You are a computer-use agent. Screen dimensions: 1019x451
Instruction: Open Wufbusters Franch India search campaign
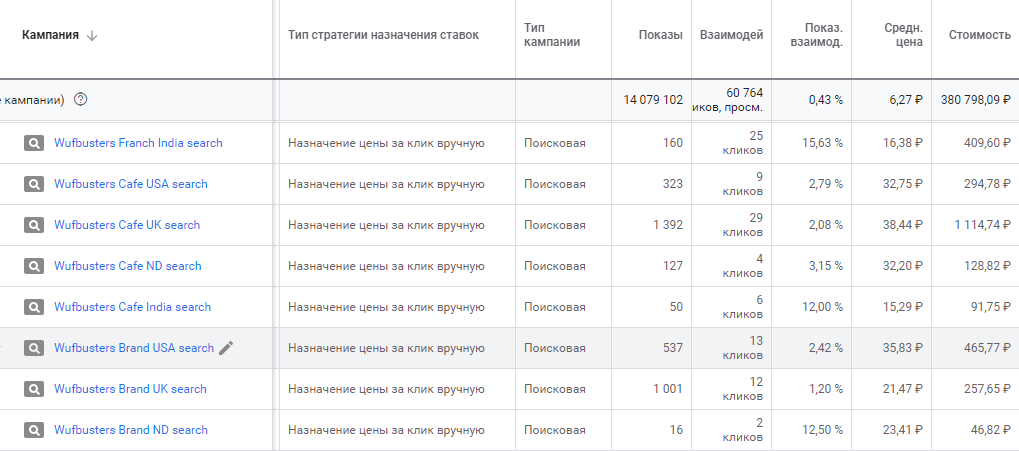pos(138,143)
